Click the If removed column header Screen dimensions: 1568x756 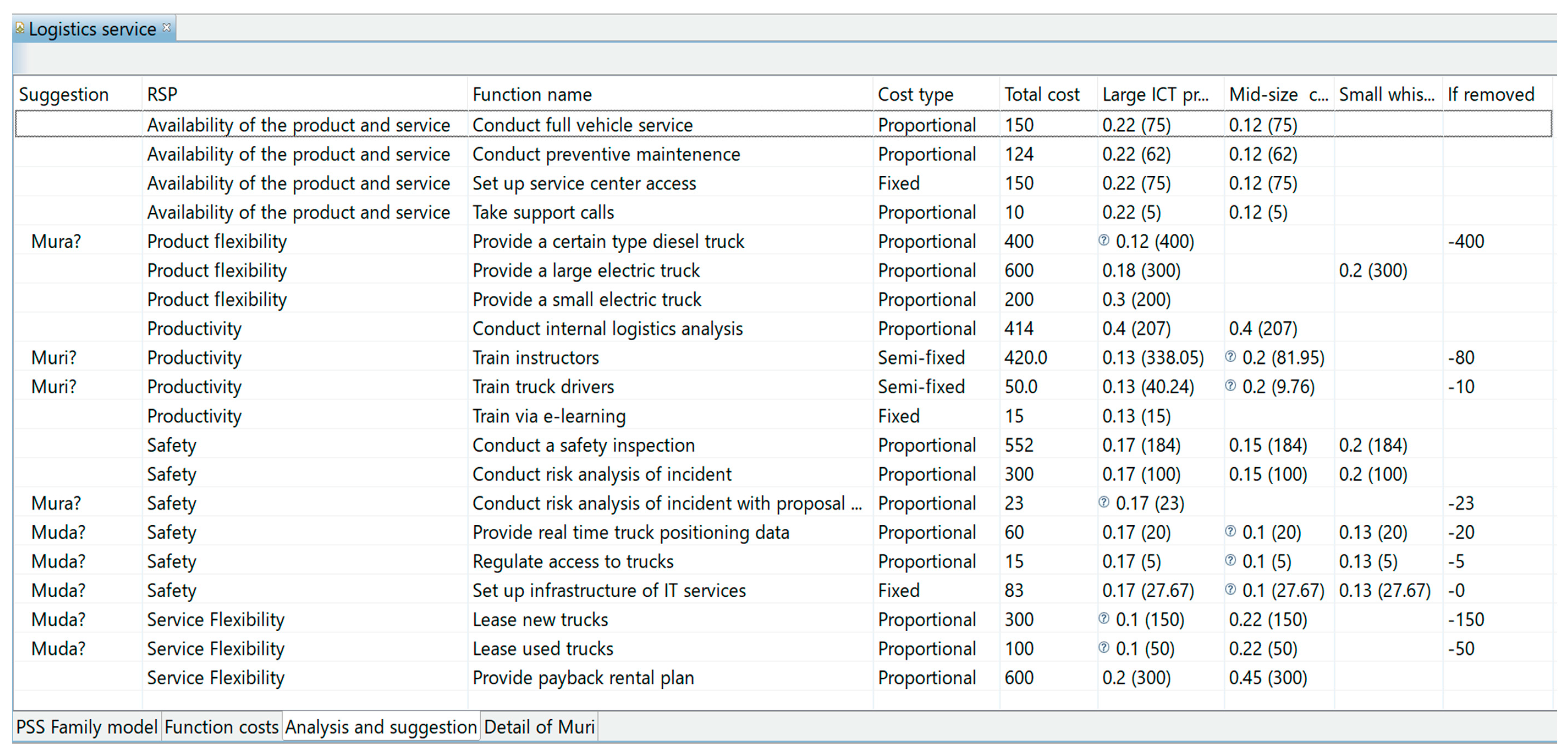(x=1491, y=94)
